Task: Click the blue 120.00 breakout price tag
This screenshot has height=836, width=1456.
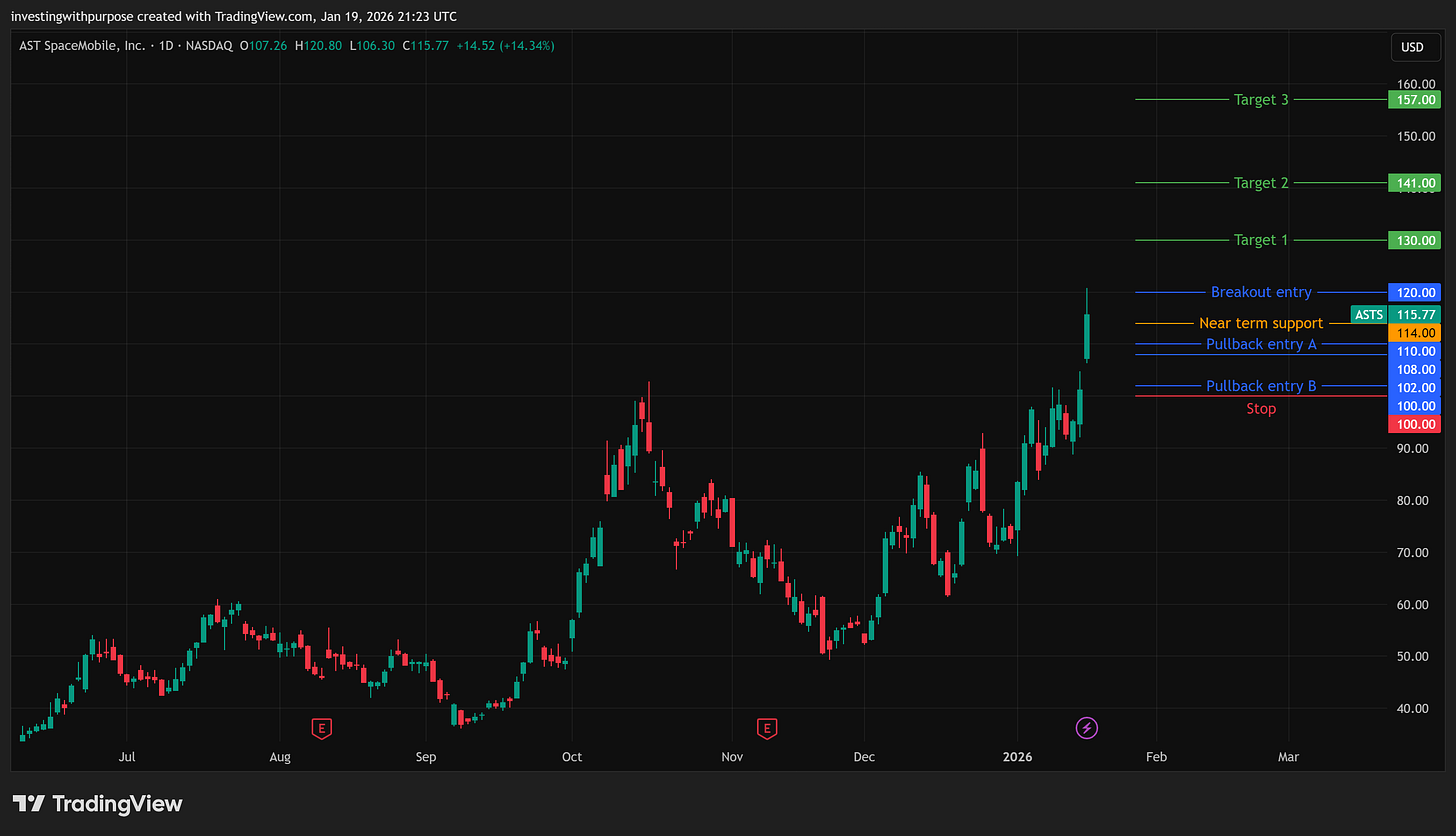Action: click(1414, 292)
